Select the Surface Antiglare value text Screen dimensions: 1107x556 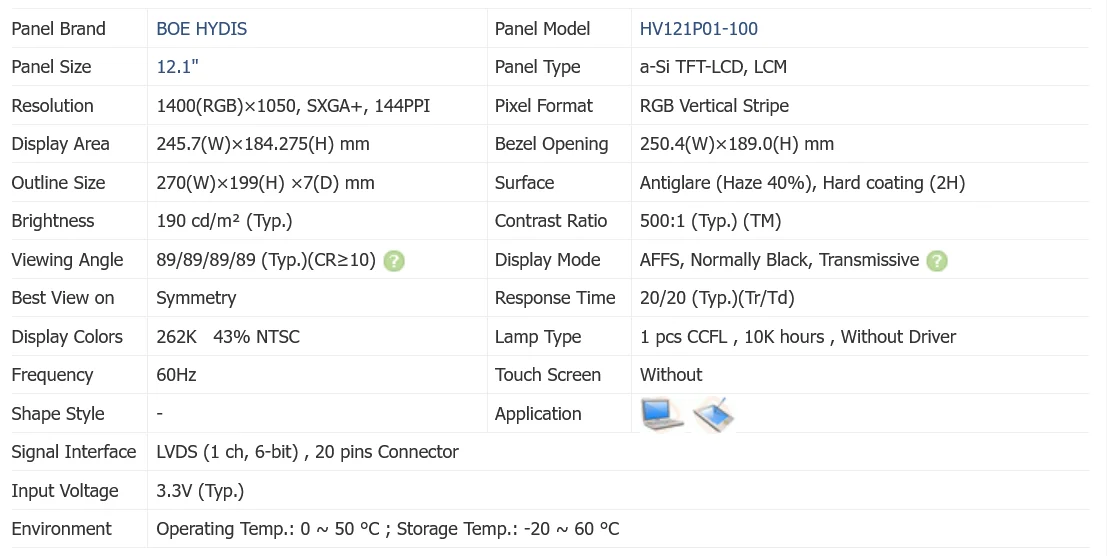(802, 183)
